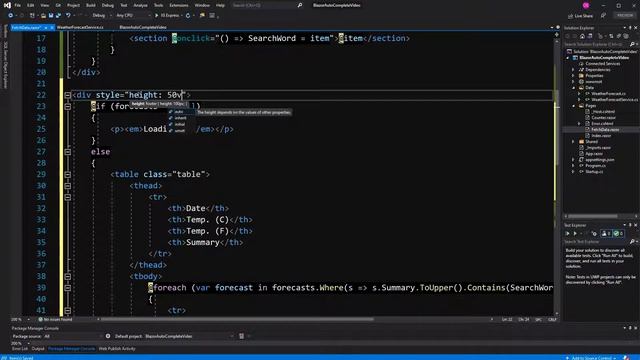Switch to the WeatherForecastService.cs tab
The height and width of the screenshot is (360, 640).
click(80, 27)
